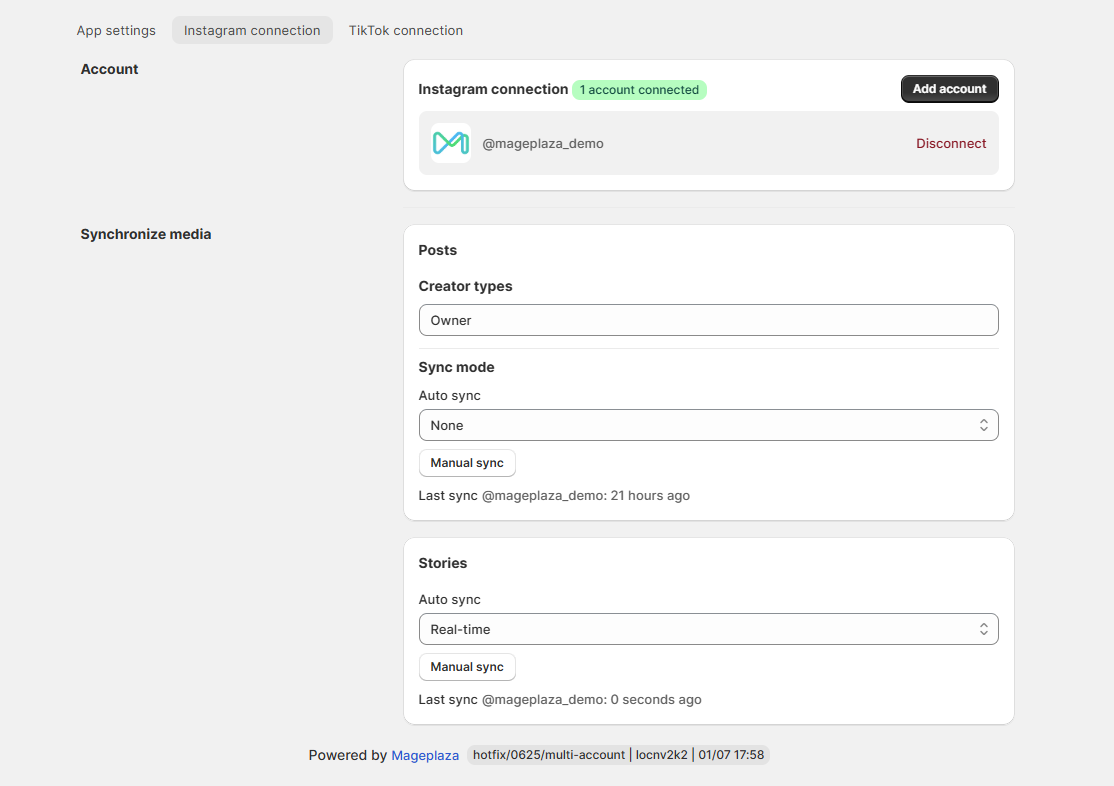Click the Posts last sync 21 hours ago text
The height and width of the screenshot is (786, 1114).
click(x=554, y=495)
